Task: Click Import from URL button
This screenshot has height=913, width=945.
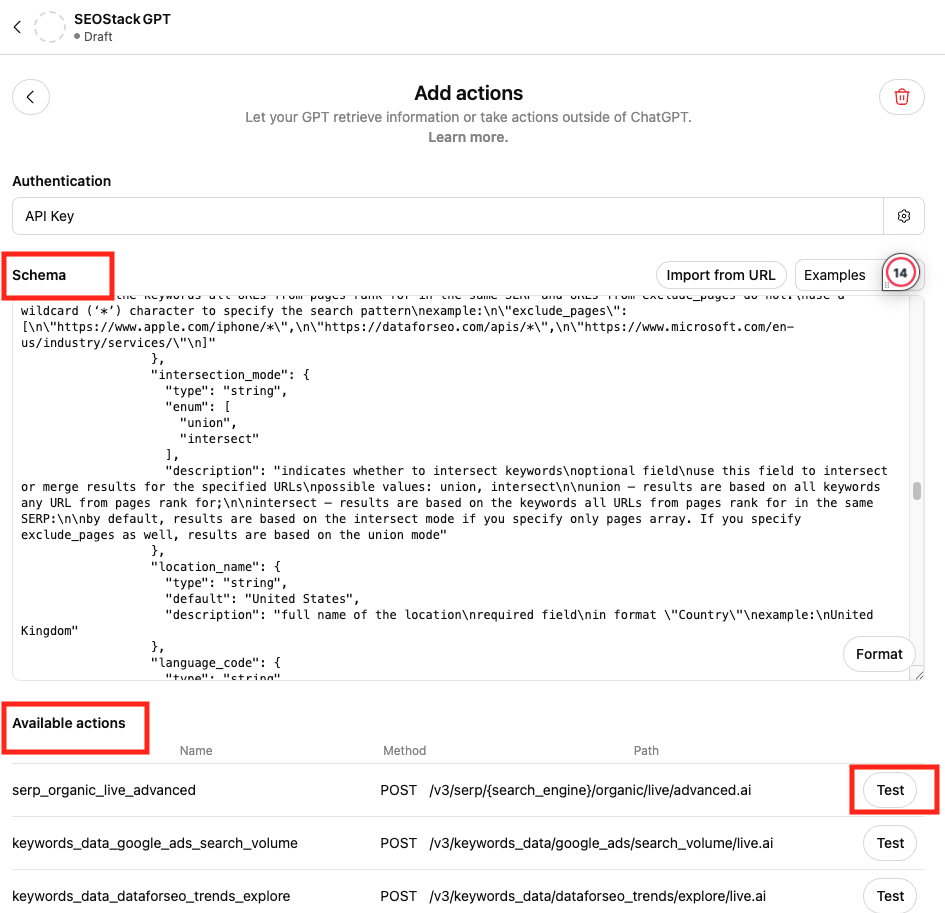Action: point(721,275)
